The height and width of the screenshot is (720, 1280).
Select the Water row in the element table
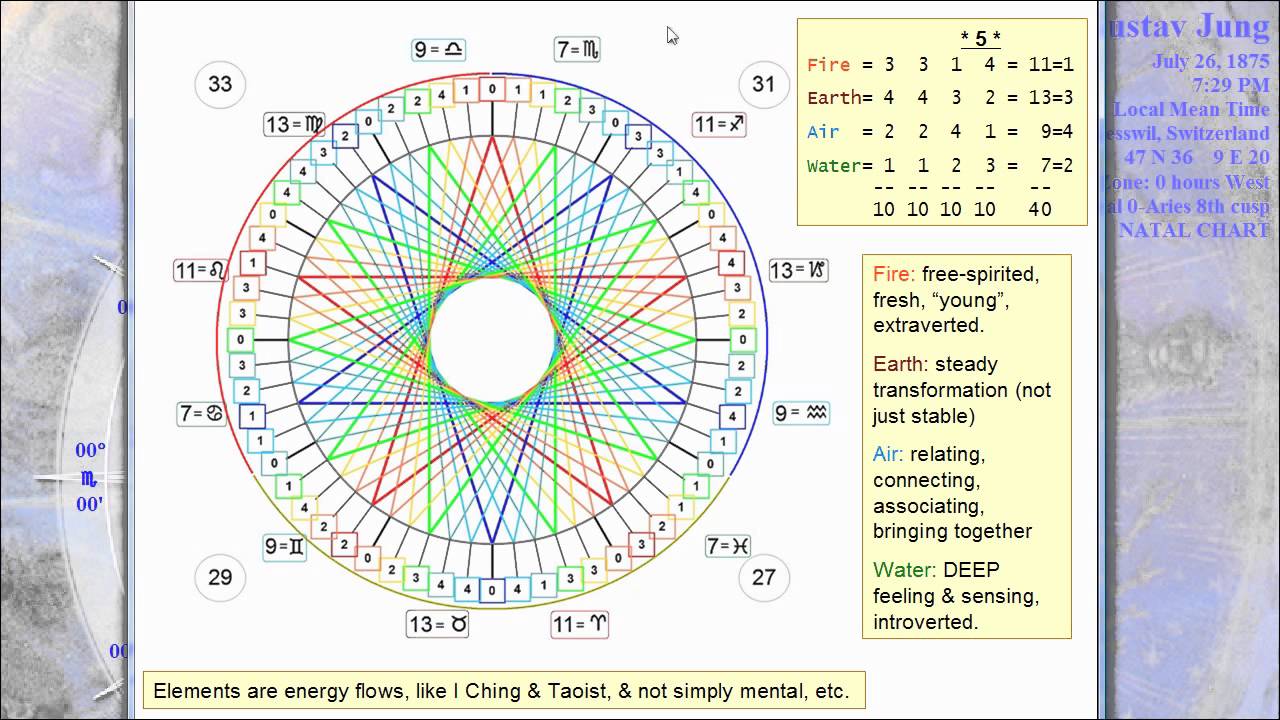click(x=940, y=166)
